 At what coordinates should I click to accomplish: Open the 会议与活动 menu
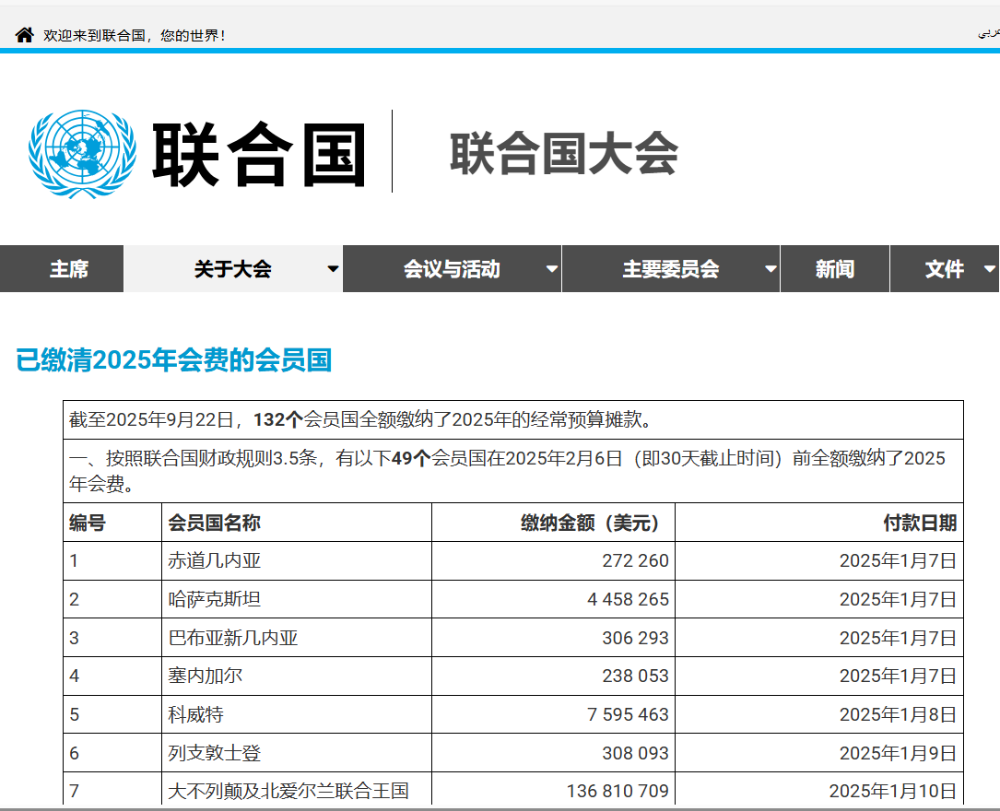click(451, 269)
